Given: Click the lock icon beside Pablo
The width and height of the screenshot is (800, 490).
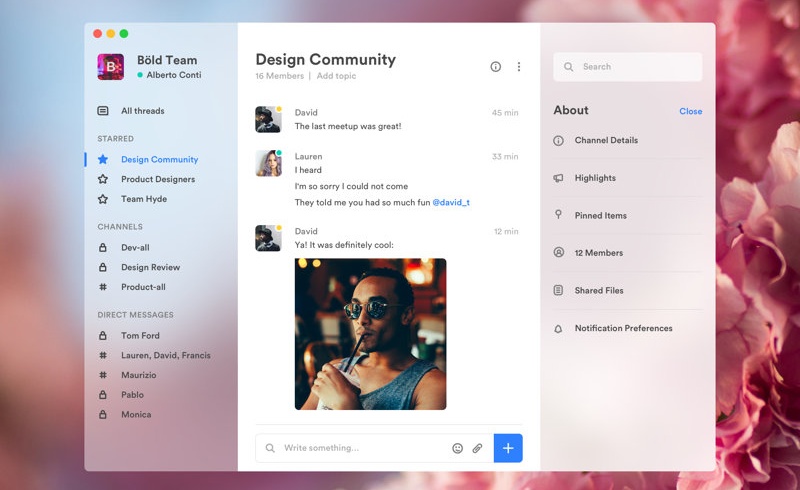Looking at the screenshot, I should [103, 395].
